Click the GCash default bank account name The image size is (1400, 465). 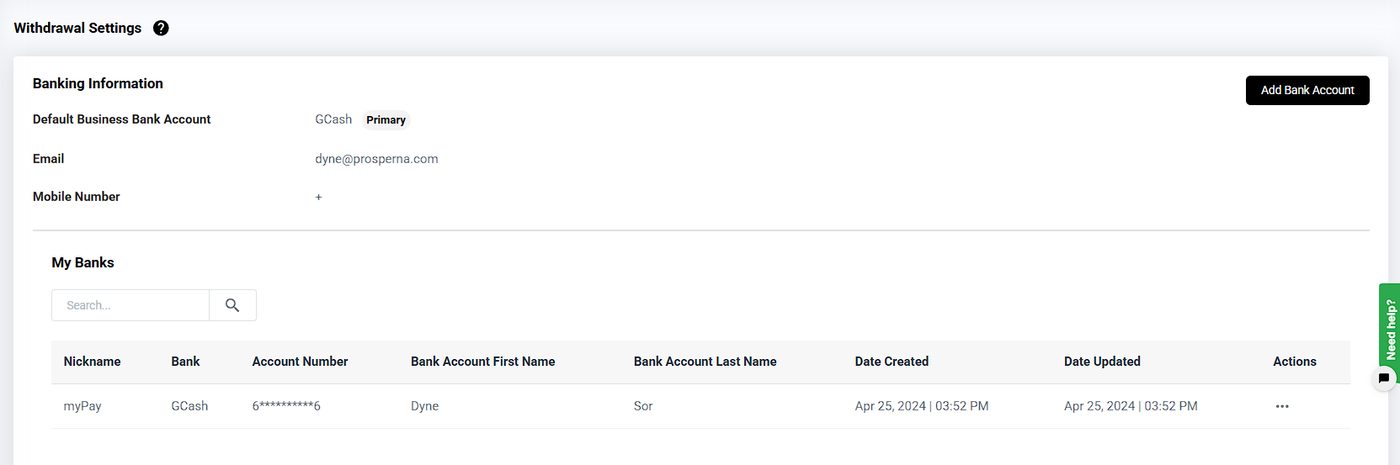[333, 119]
